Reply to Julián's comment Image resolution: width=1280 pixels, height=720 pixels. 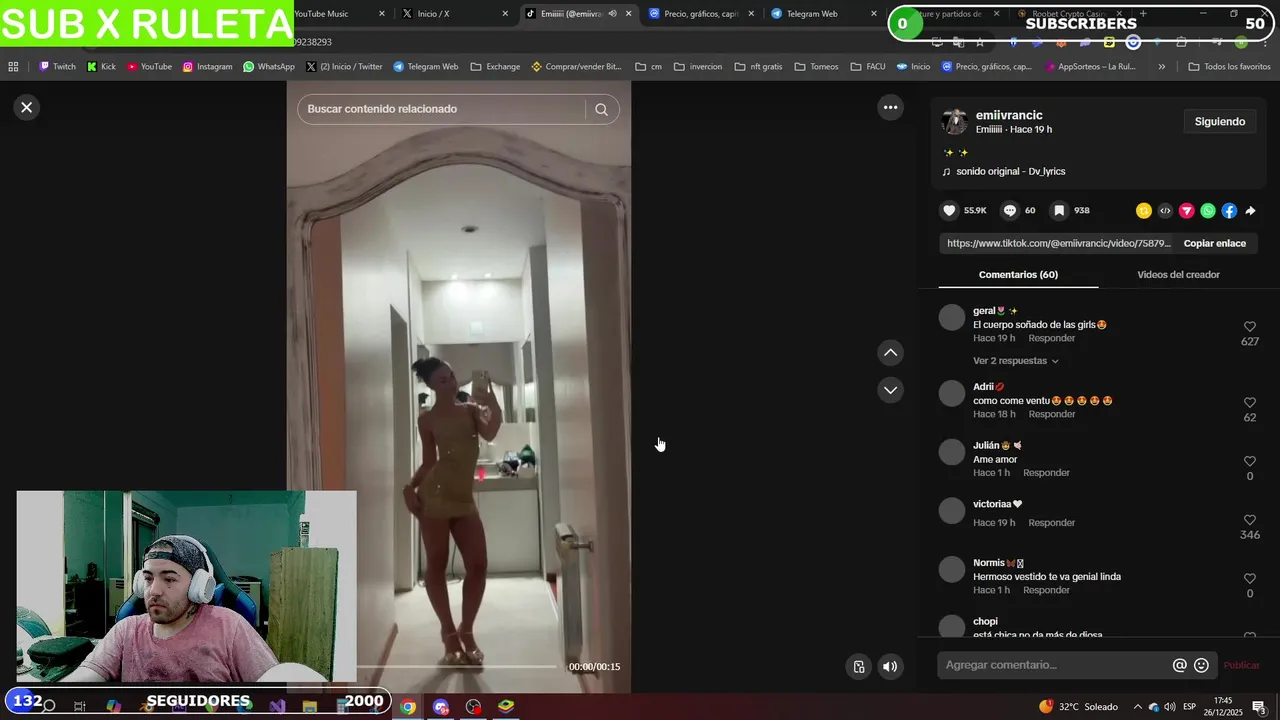(x=1046, y=473)
